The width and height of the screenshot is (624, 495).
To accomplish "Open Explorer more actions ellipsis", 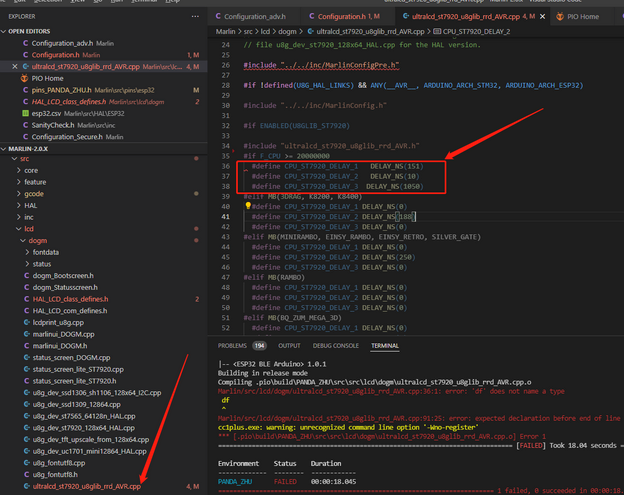I will tap(195, 16).
